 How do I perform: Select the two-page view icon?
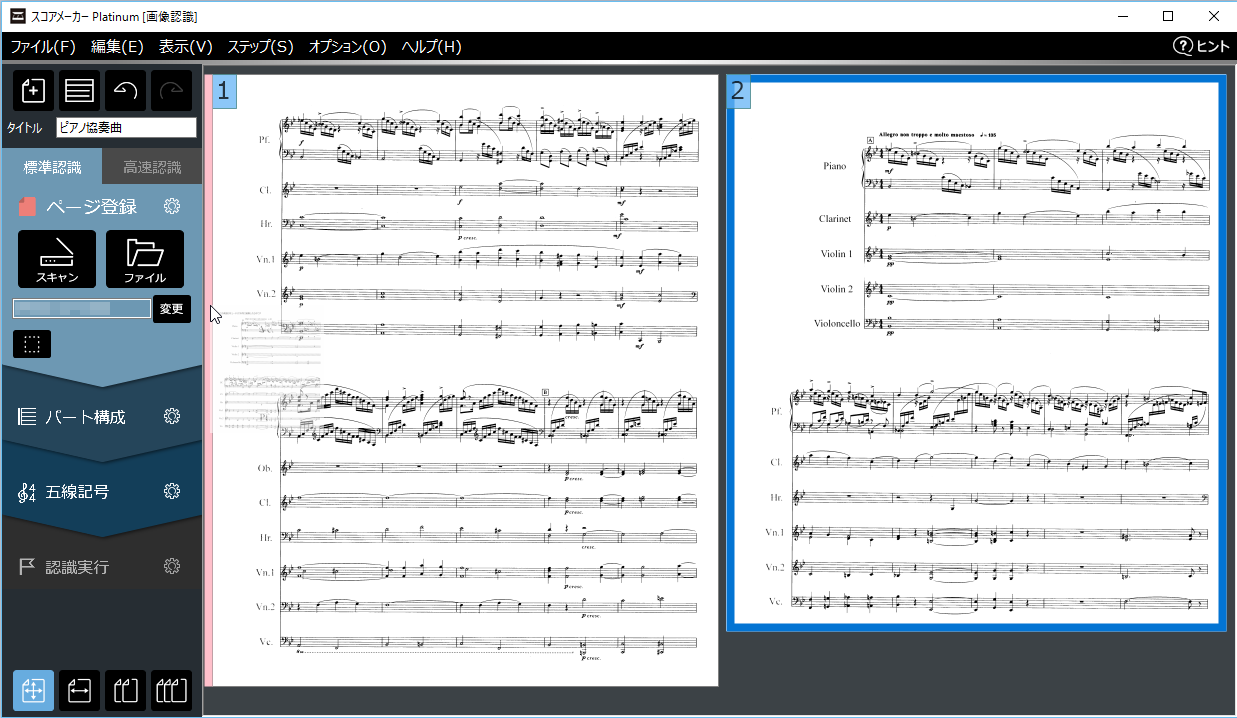[x=125, y=690]
